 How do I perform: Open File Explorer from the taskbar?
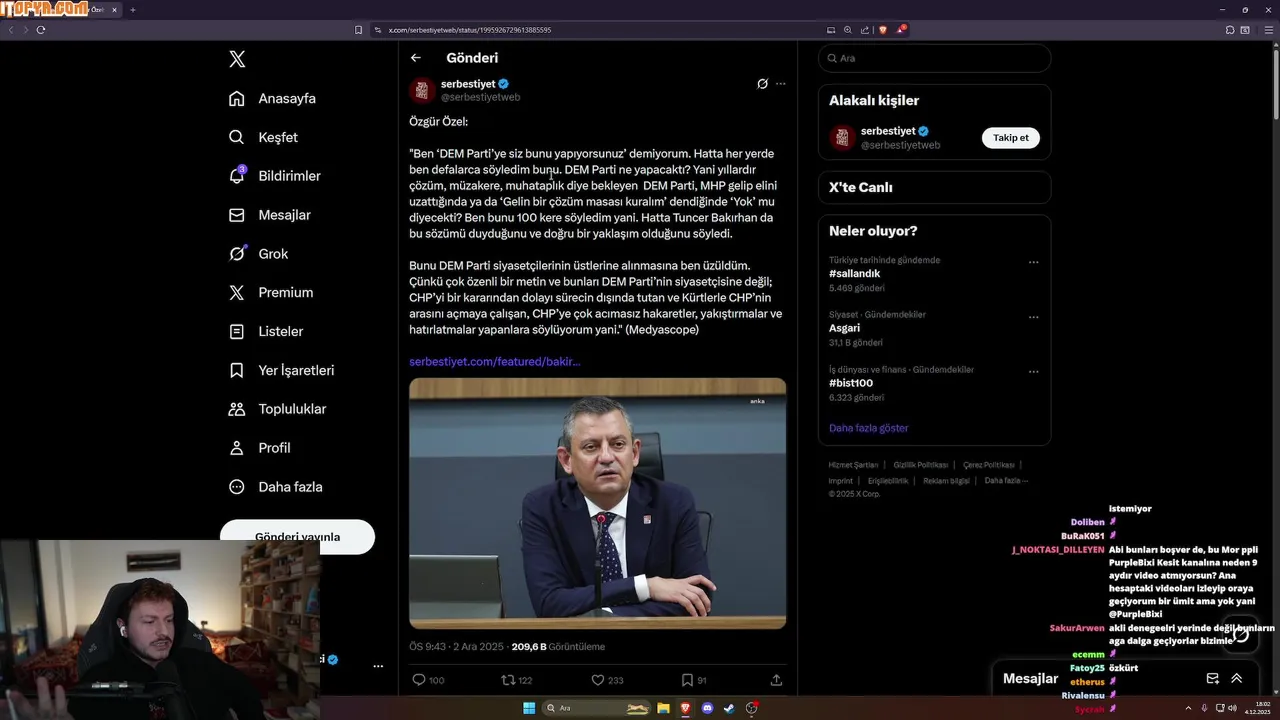663,708
